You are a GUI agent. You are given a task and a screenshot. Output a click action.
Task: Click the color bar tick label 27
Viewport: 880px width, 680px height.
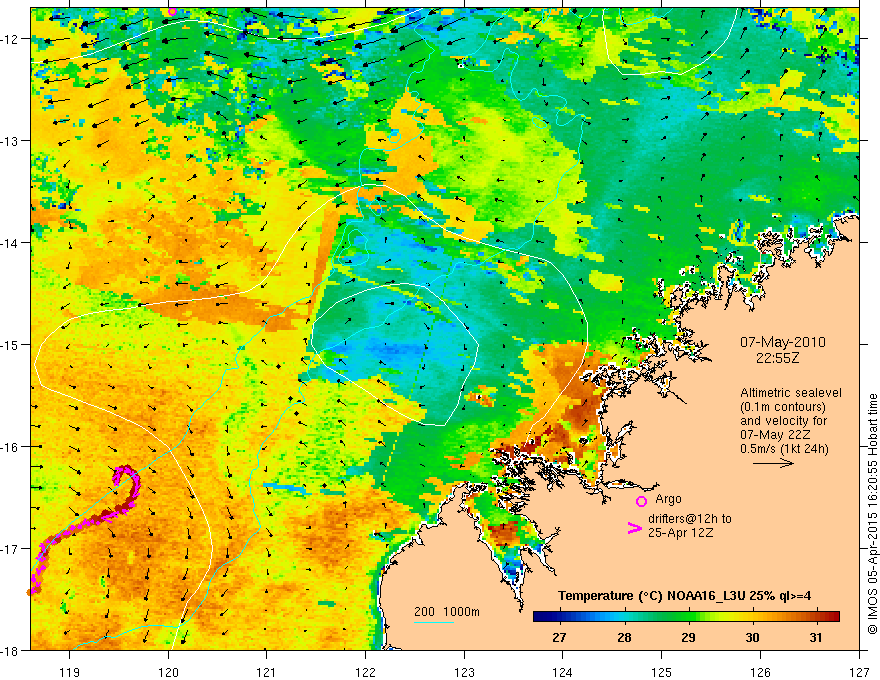[559, 637]
